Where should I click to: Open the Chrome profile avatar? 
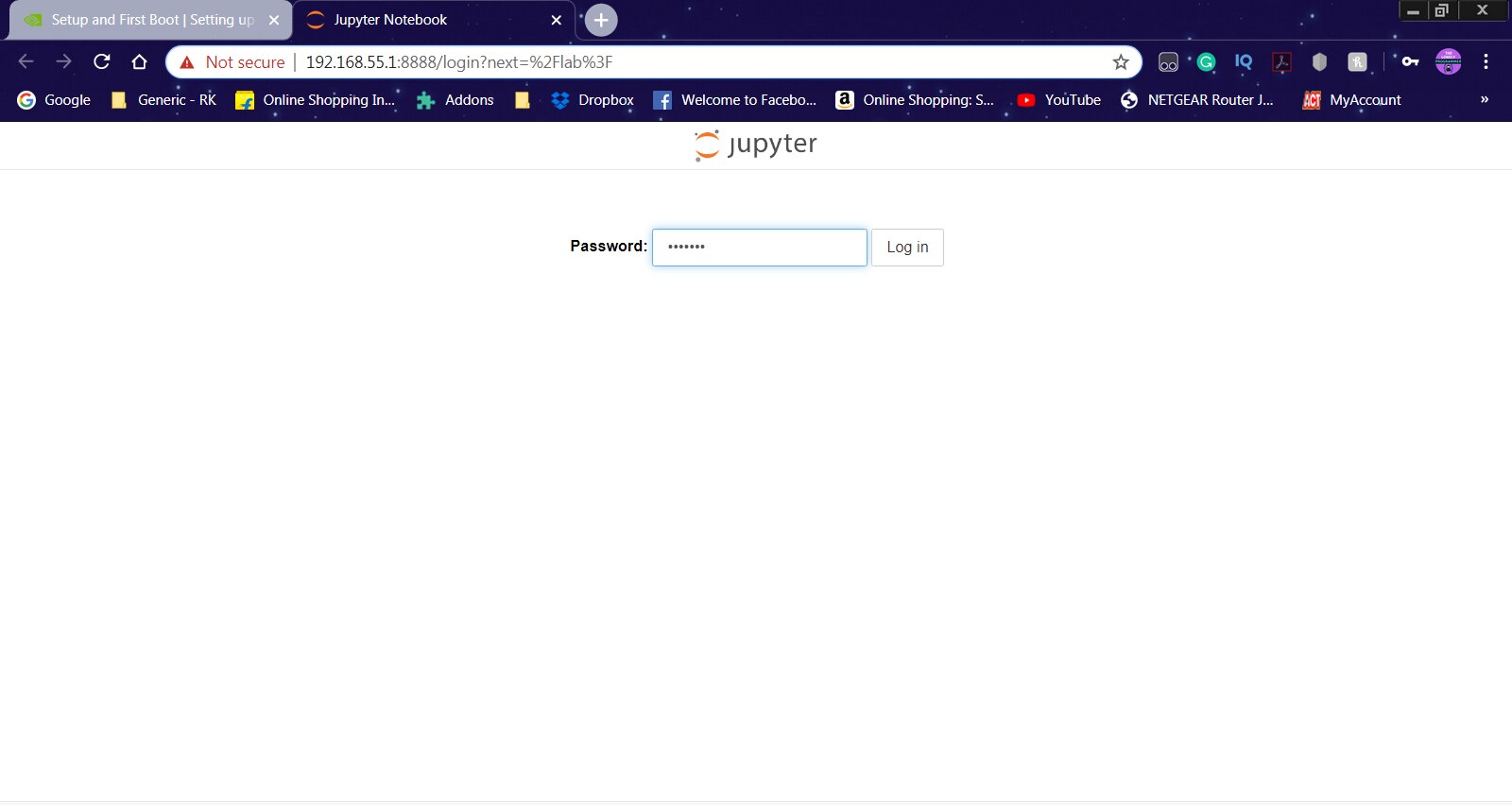click(1448, 62)
